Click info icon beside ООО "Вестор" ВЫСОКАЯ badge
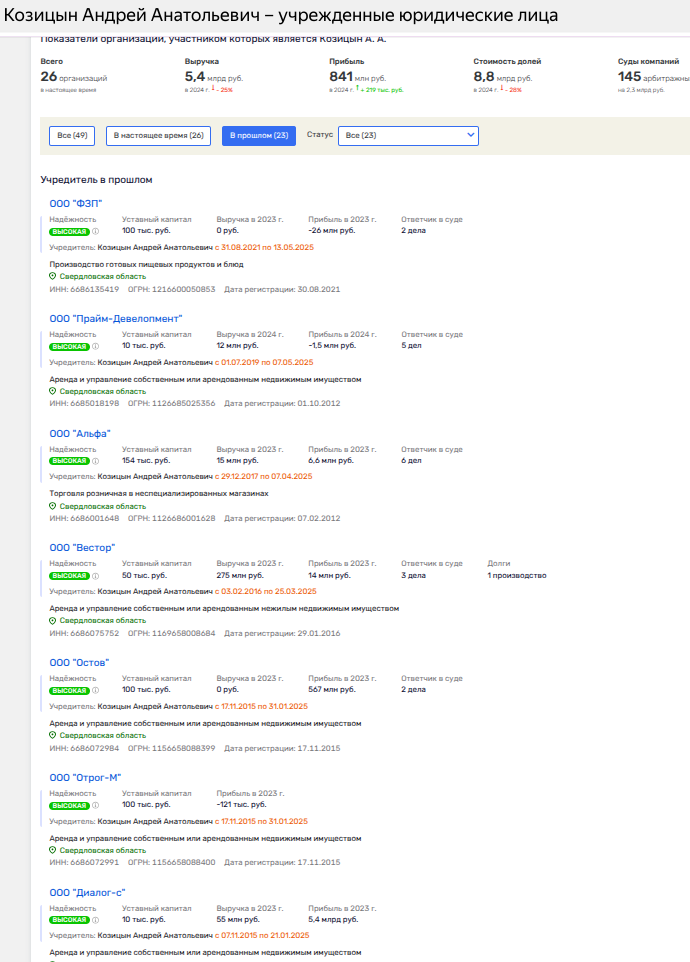 pyautogui.click(x=96, y=576)
